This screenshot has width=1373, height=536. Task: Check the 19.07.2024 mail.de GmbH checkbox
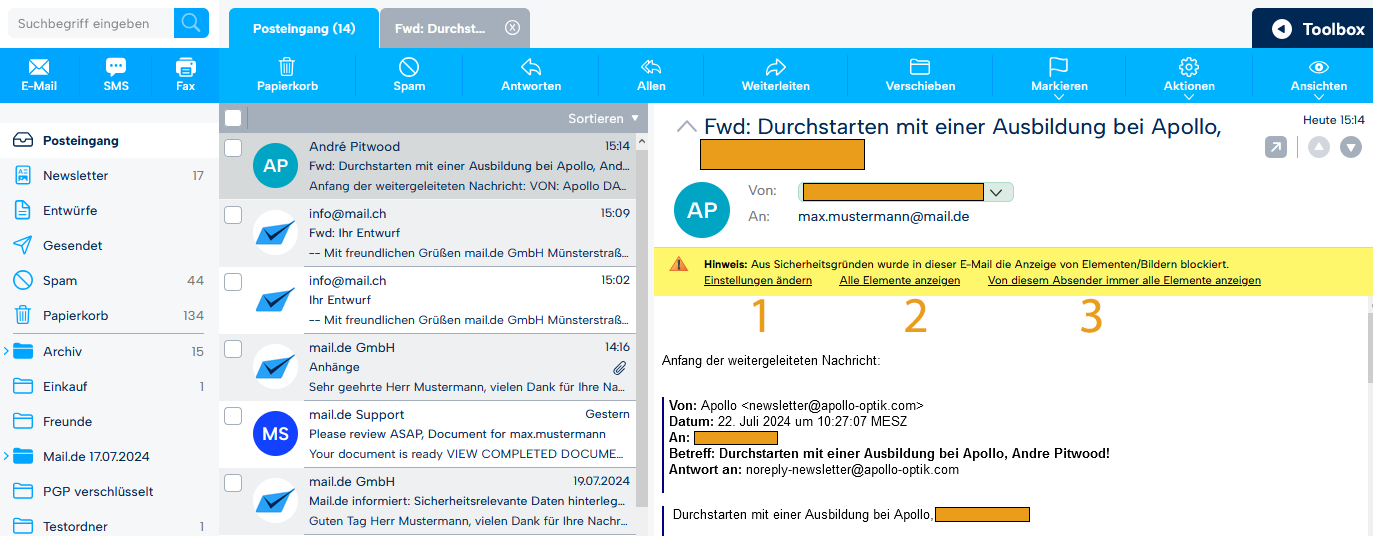[233, 483]
